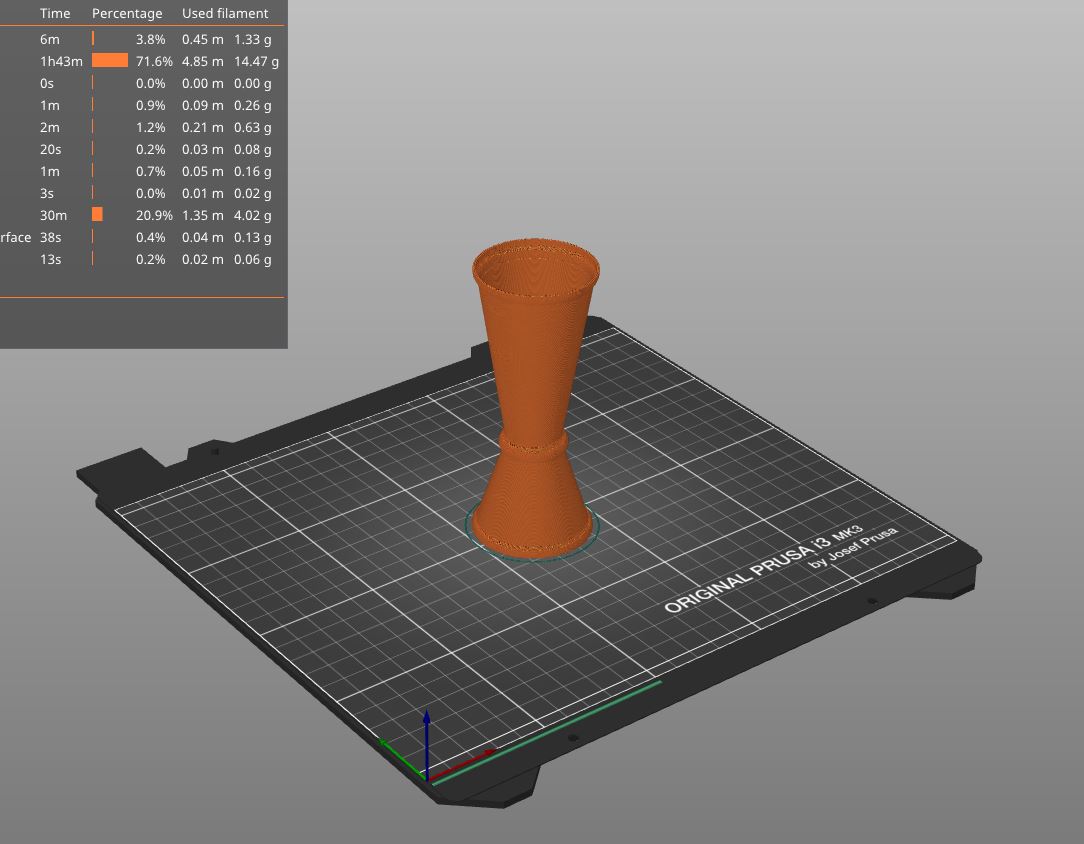Toggle the legend row showing 30m time
Image resolution: width=1084 pixels, height=844 pixels.
(54, 215)
